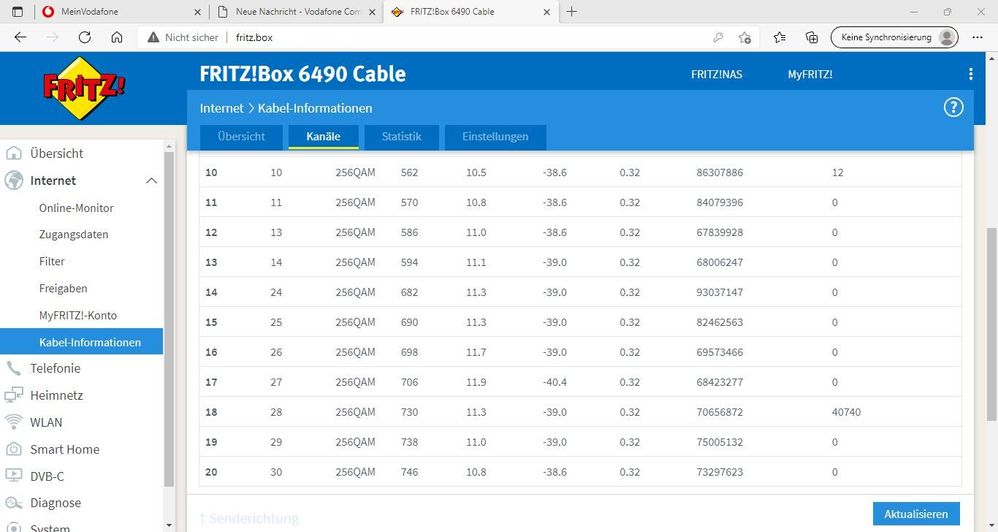Close the Neue Nachricht Vodafone tab
This screenshot has width=998, height=532.
[x=372, y=11]
